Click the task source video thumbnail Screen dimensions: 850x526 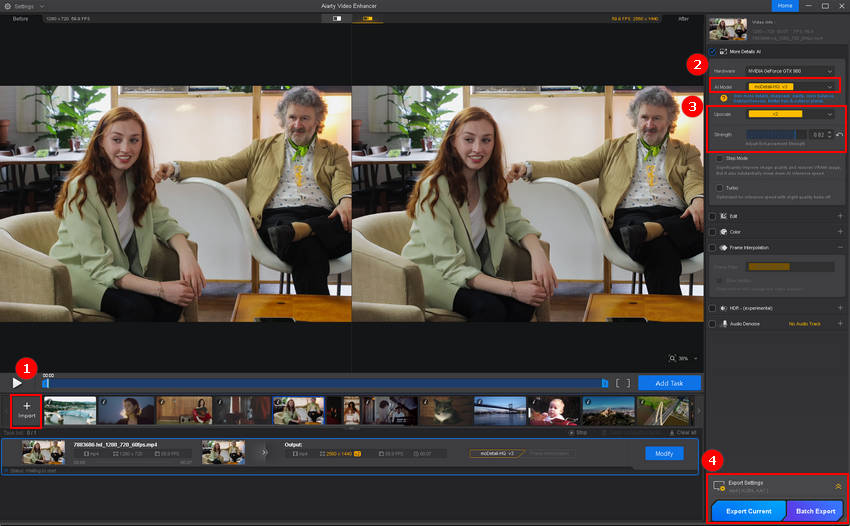coord(43,452)
